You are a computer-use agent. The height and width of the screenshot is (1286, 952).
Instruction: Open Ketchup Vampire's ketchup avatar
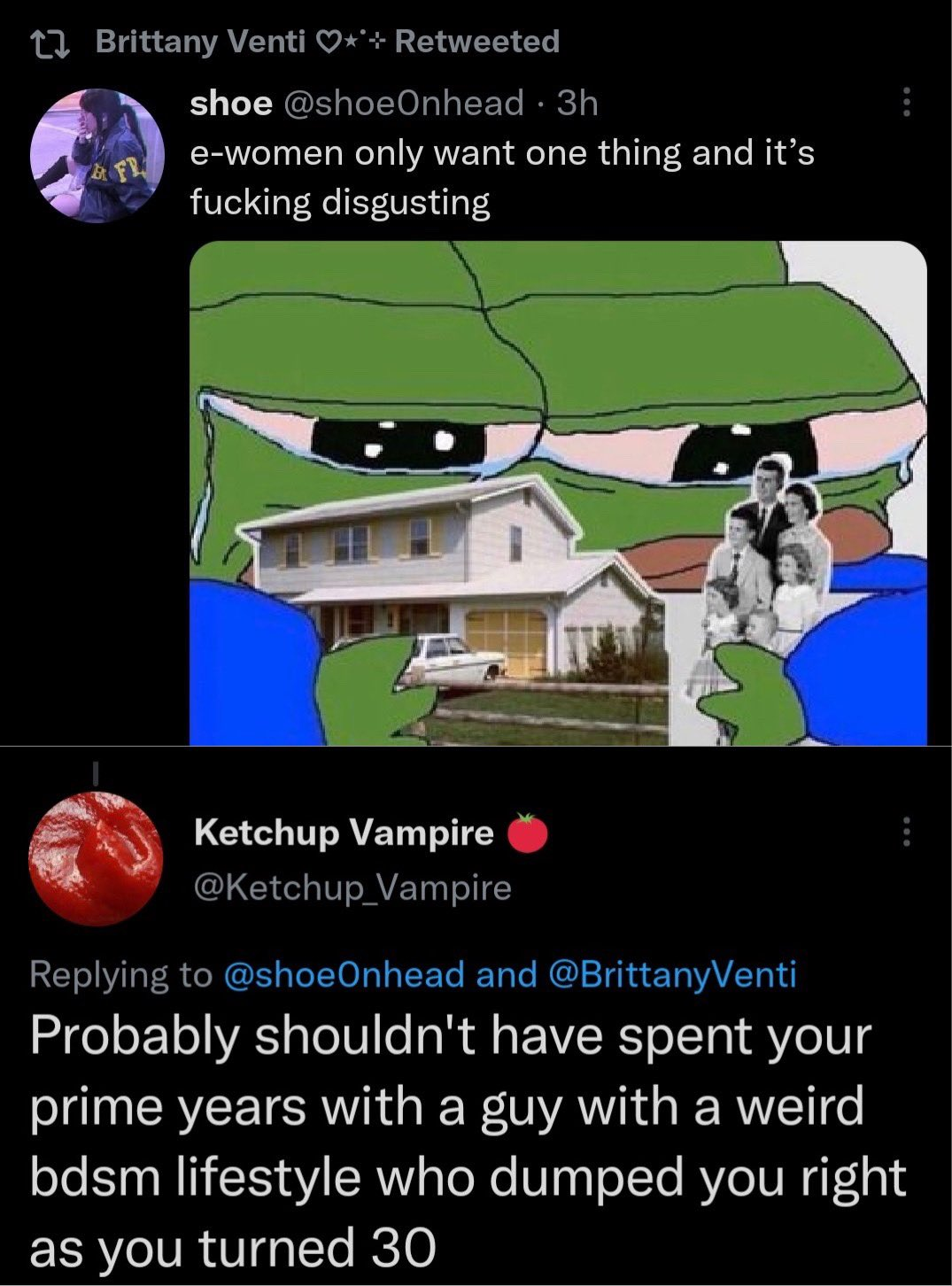click(x=96, y=858)
